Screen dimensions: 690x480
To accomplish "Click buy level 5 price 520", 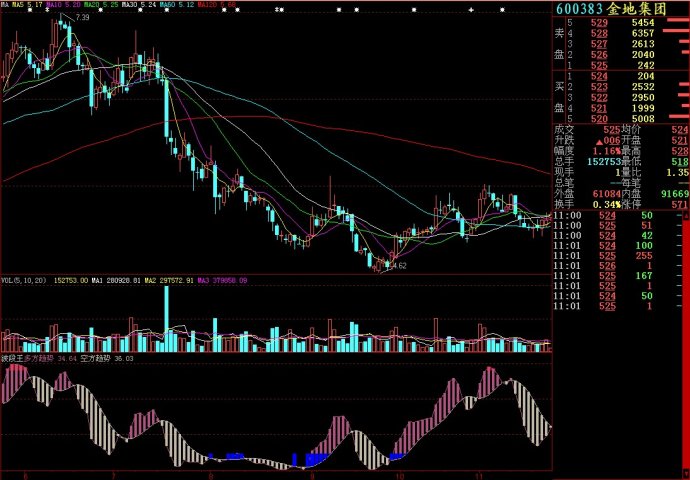I will tap(599, 119).
